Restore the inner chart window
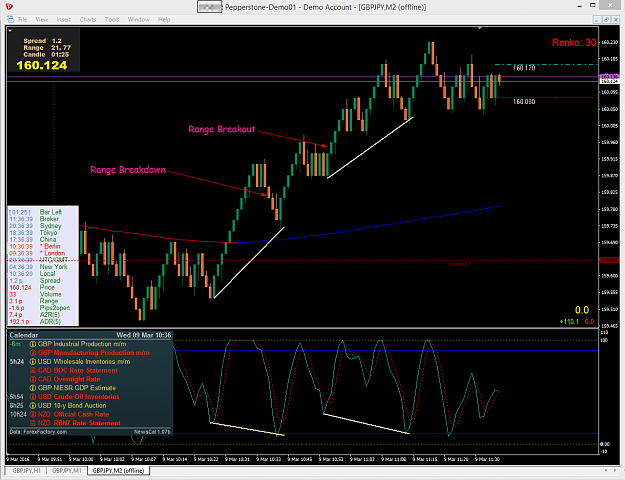 606,19
